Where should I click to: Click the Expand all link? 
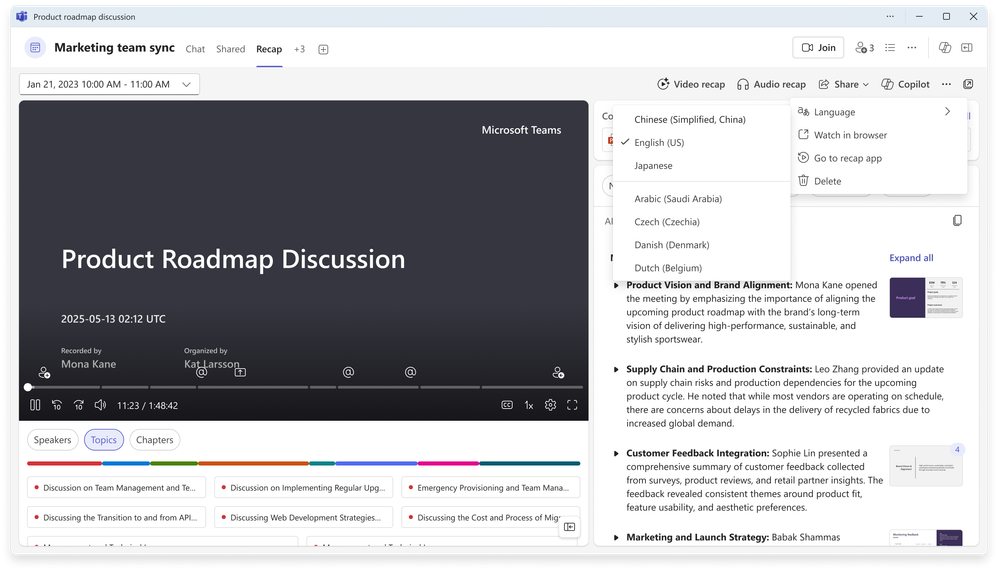(911, 258)
